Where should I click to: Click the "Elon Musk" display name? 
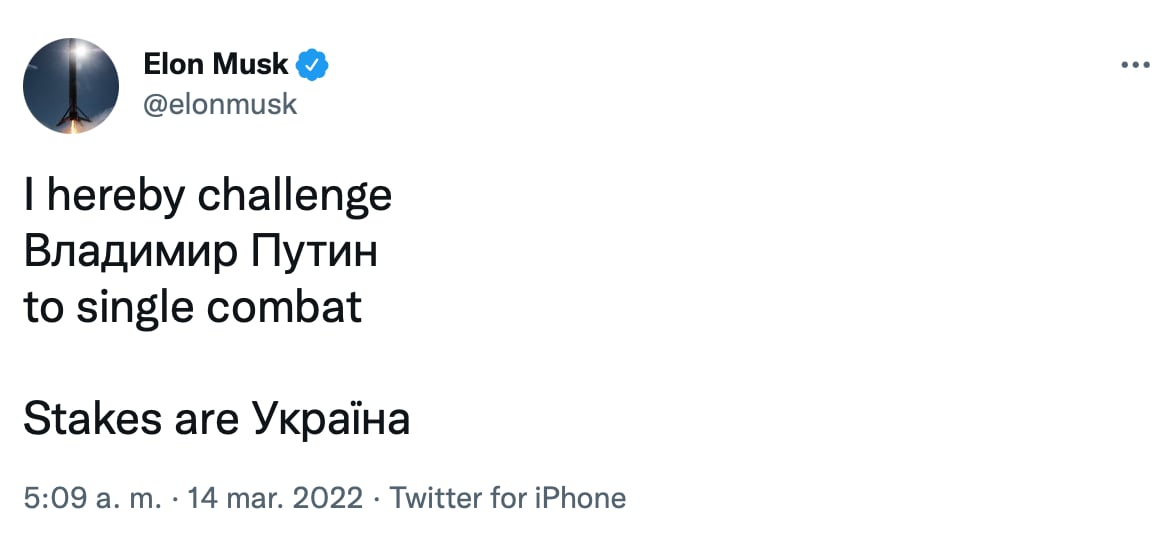click(x=216, y=66)
